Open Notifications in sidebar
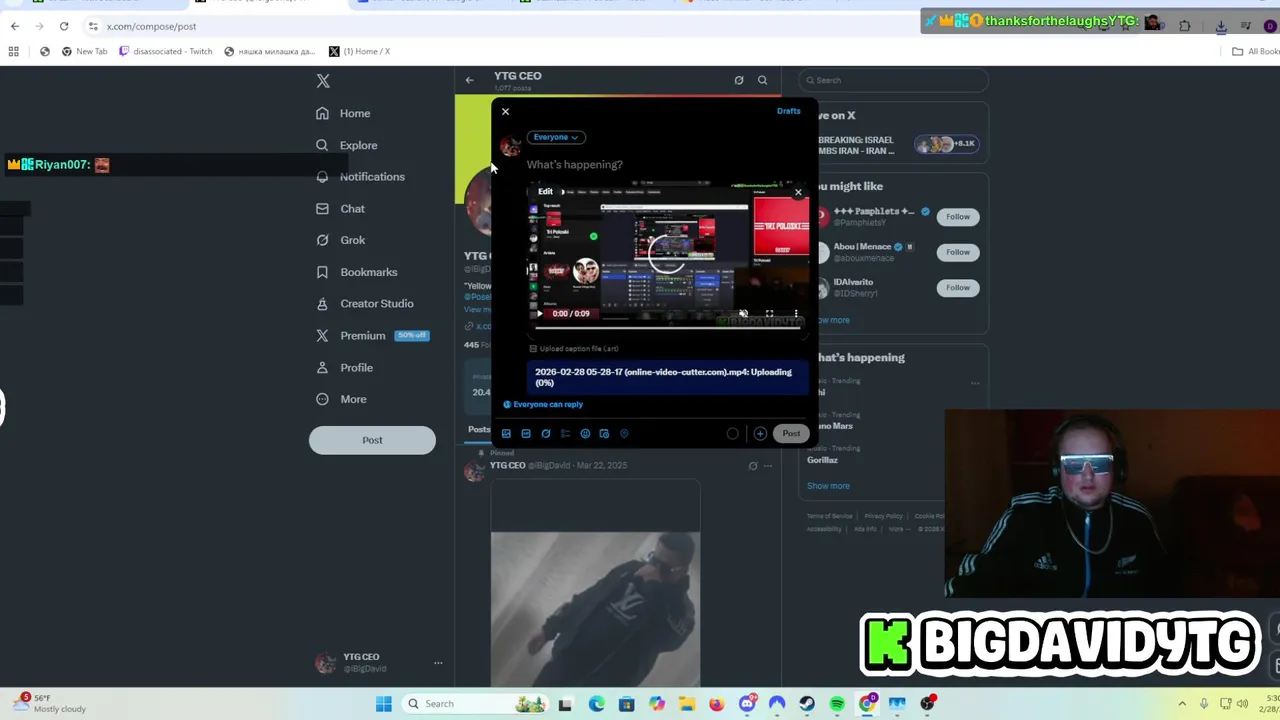 point(360,177)
